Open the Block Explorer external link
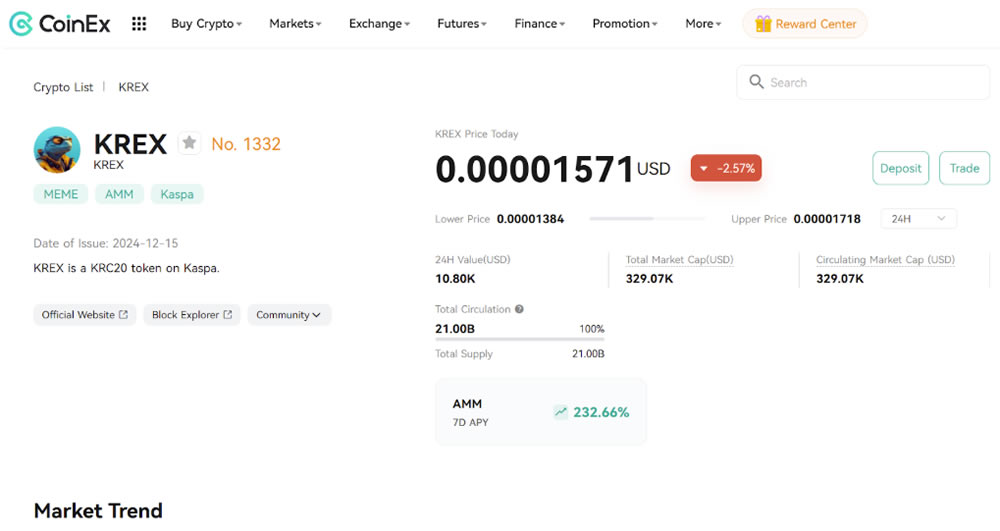1000x531 pixels. pos(191,315)
